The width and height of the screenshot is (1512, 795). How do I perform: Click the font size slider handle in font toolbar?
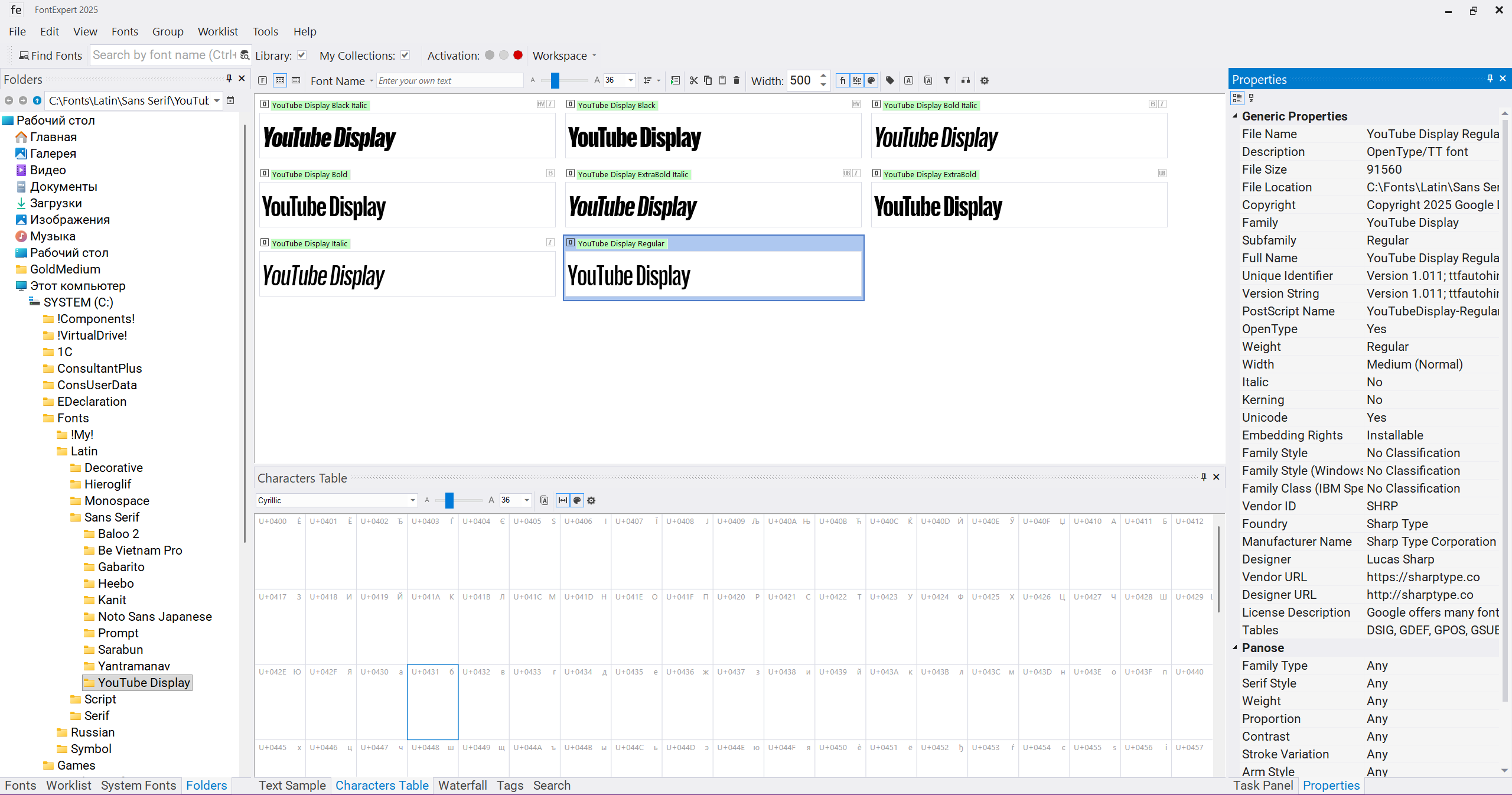click(x=555, y=80)
